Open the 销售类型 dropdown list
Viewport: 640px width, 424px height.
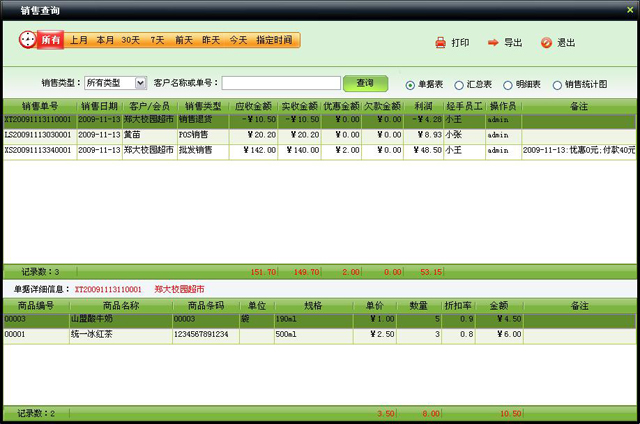140,83
